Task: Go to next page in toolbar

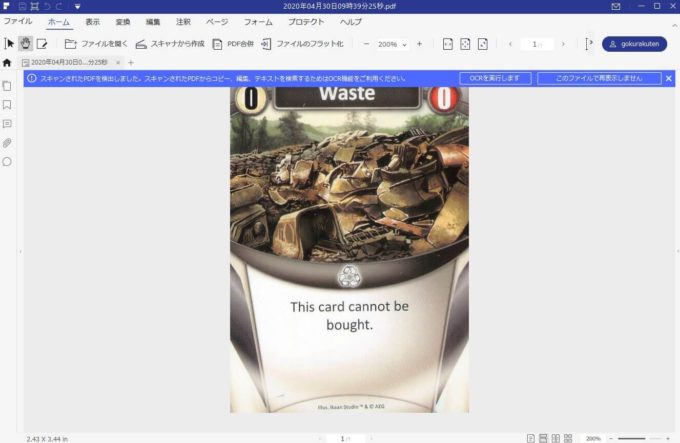Action: [x=563, y=44]
